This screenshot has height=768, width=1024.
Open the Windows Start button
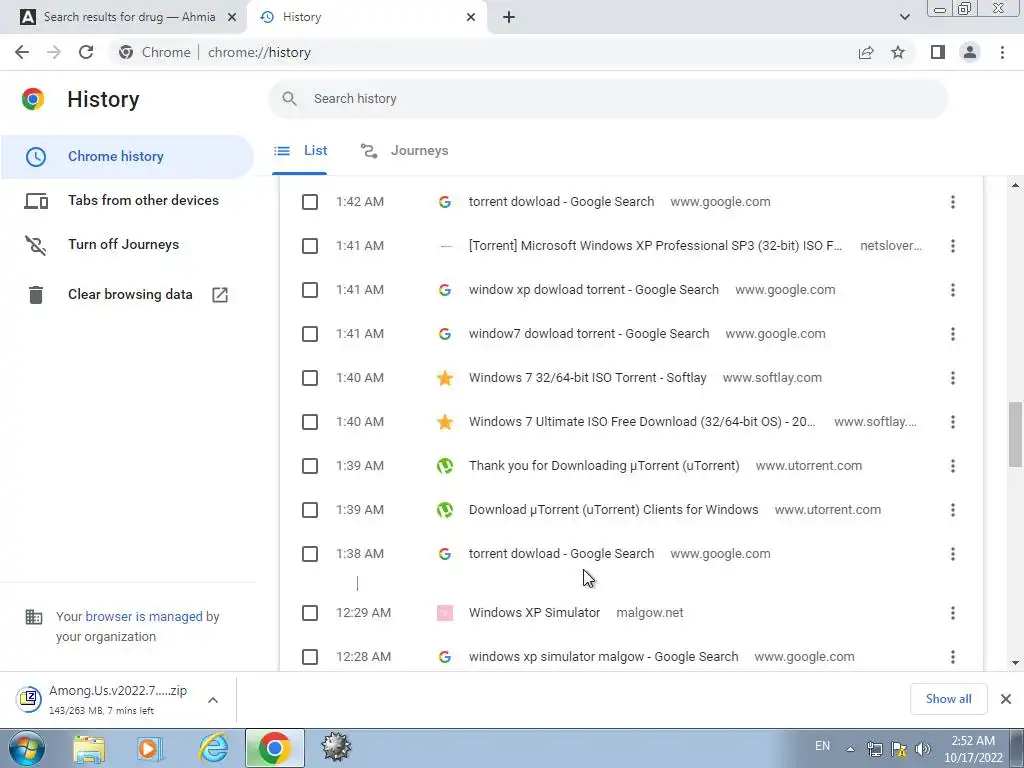pyautogui.click(x=27, y=748)
